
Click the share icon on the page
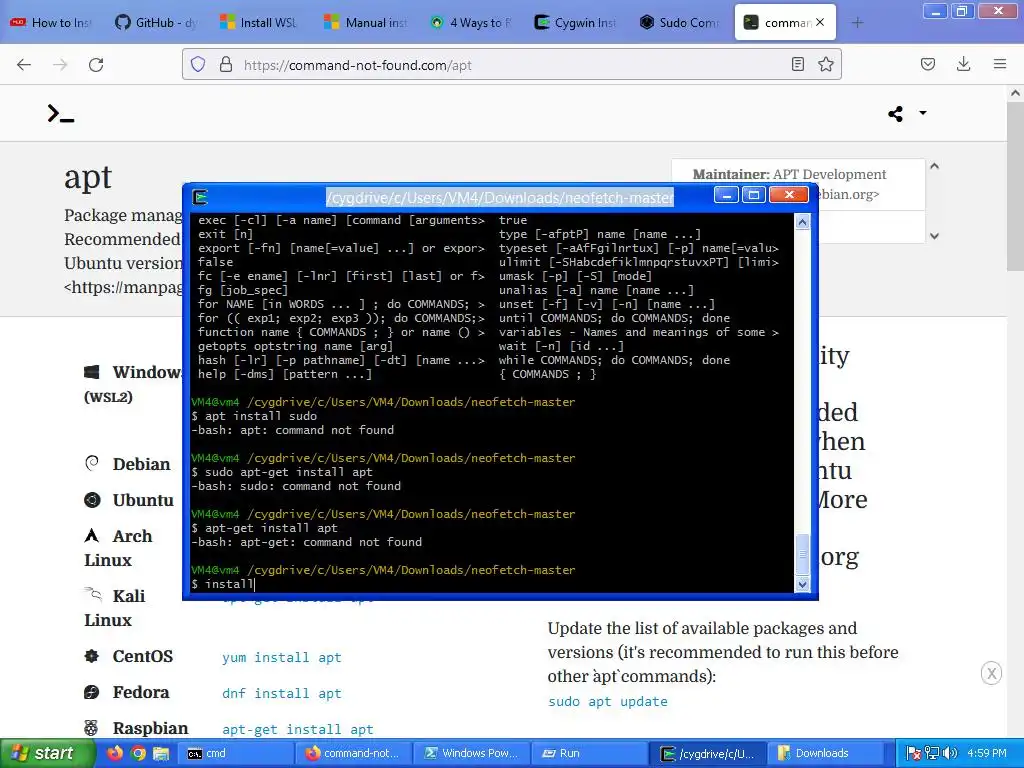pos(895,114)
